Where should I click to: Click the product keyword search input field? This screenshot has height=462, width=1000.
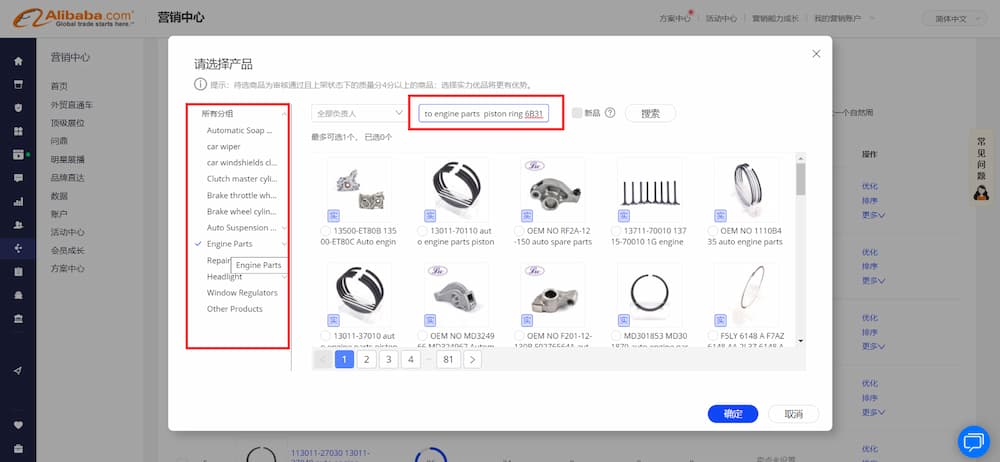pos(485,114)
